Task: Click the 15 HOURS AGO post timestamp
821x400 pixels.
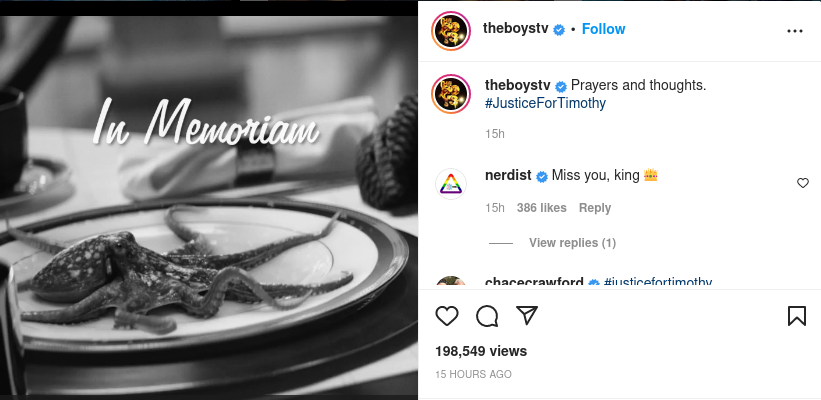Action: click(x=474, y=374)
